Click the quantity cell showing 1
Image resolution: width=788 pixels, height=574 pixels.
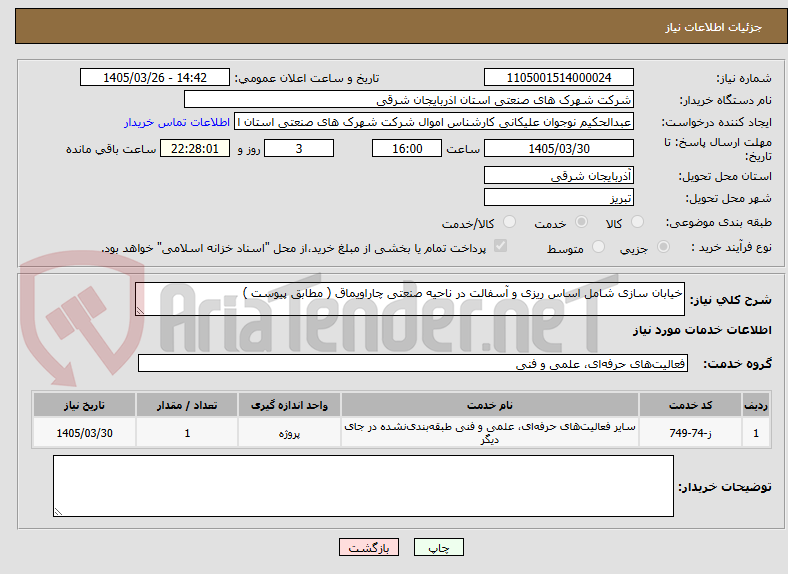click(187, 433)
